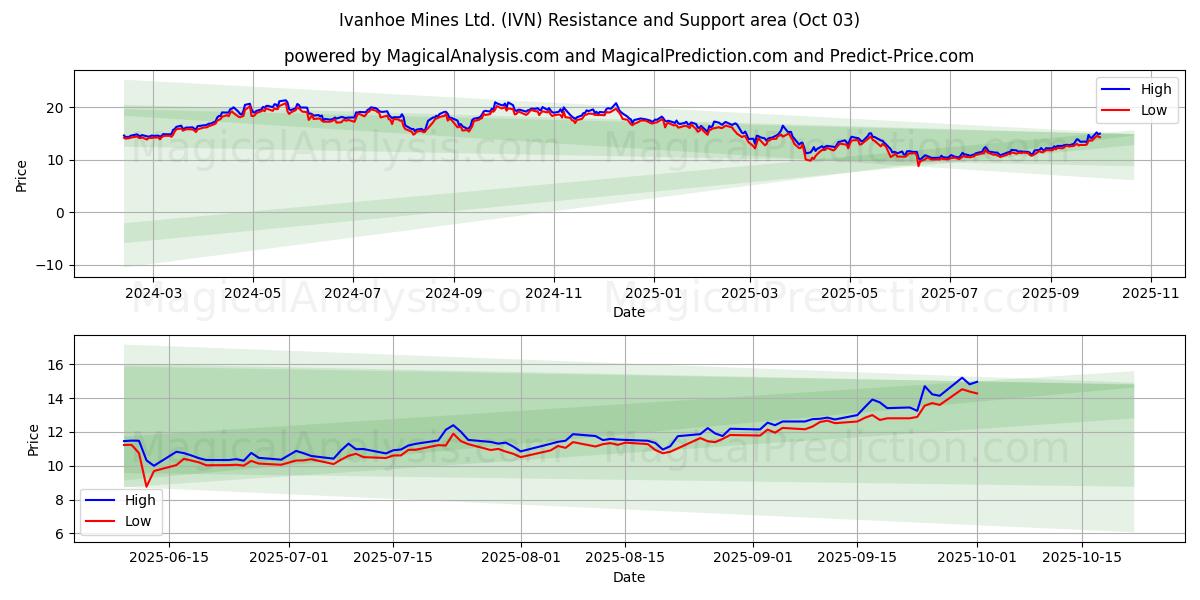
Task: Select the 2025-08-15 date tick label
Action: tap(625, 558)
